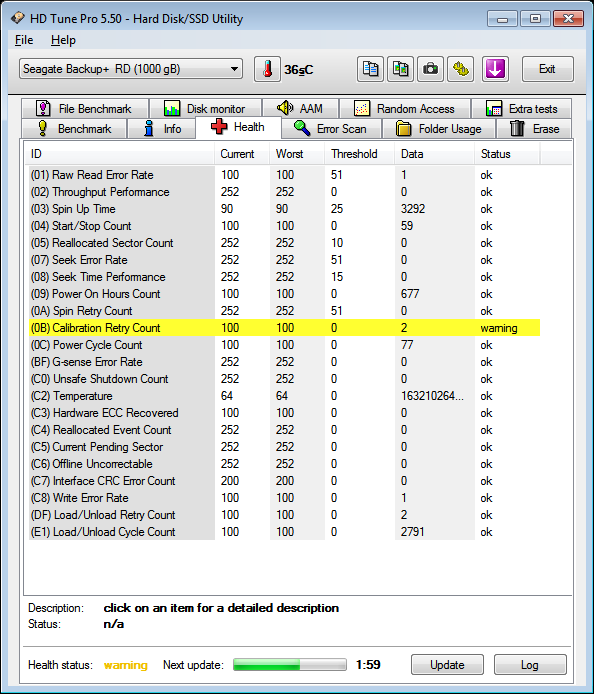Image resolution: width=594 pixels, height=694 pixels.
Task: Select the Interface CRC Error Count row
Action: [285, 481]
